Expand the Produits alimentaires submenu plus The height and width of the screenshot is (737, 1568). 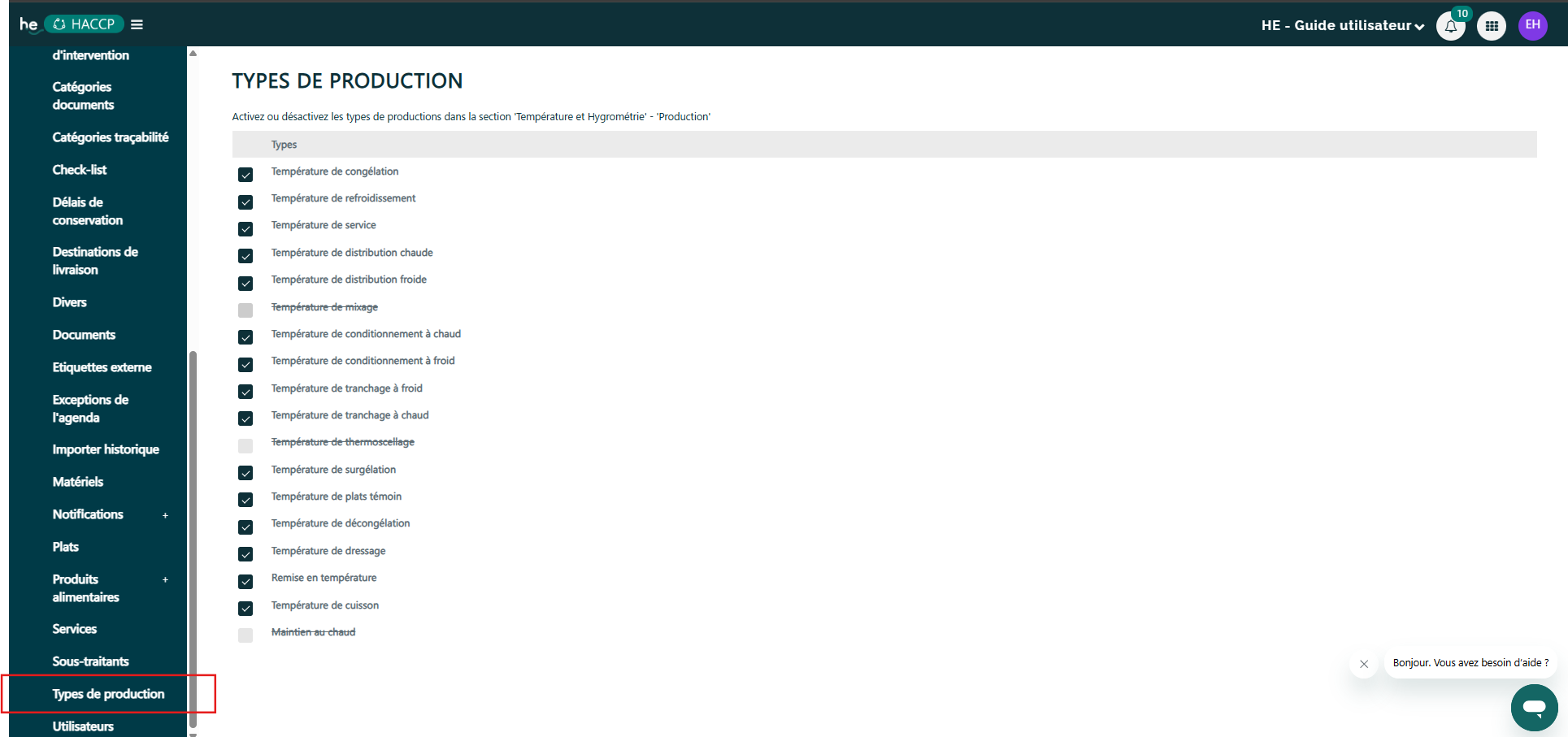coord(165,580)
